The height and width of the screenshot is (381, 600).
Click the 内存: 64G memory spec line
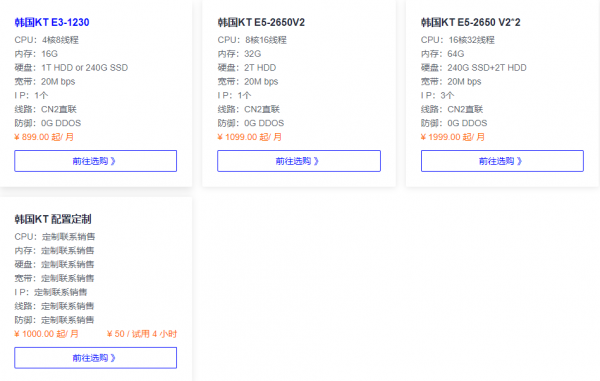tap(442, 54)
